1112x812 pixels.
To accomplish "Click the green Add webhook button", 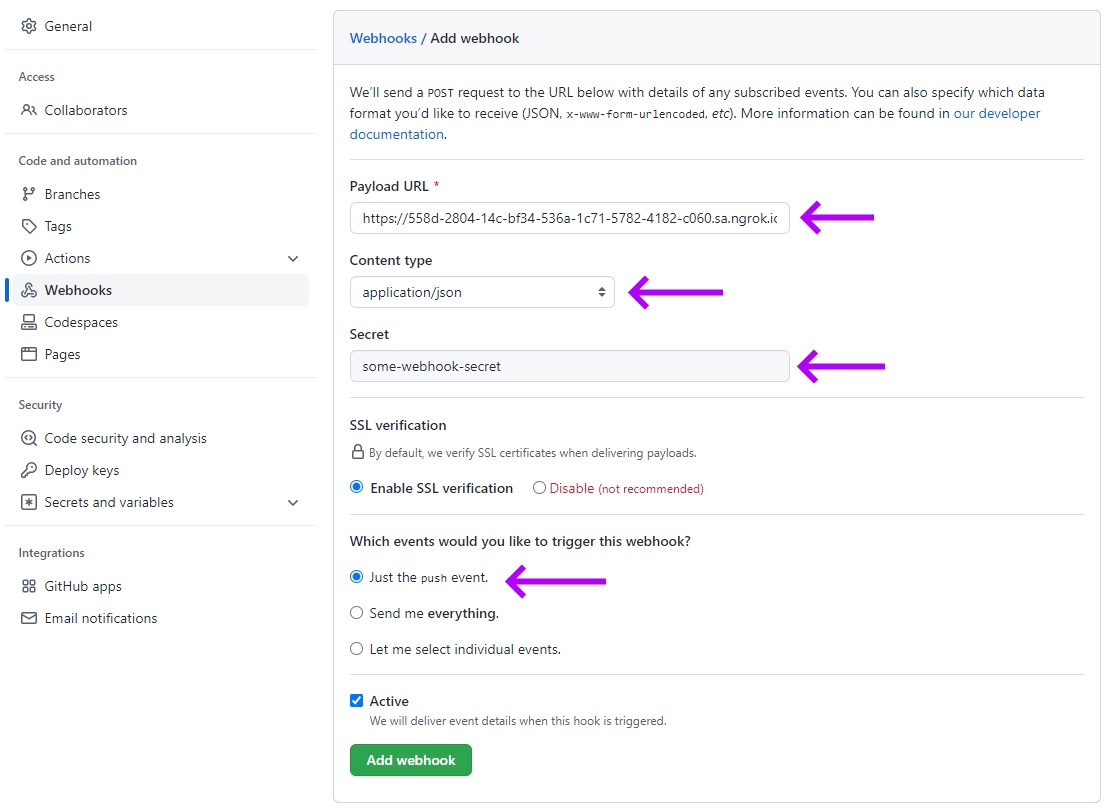I will coord(411,760).
